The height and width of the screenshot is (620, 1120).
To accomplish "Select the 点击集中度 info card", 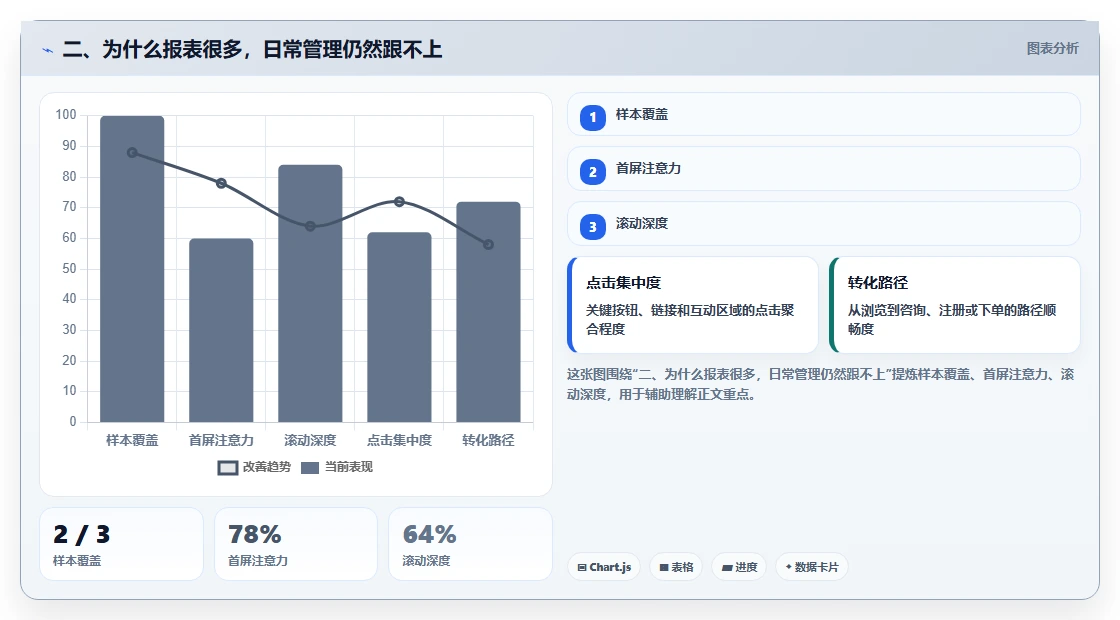I will [693, 305].
